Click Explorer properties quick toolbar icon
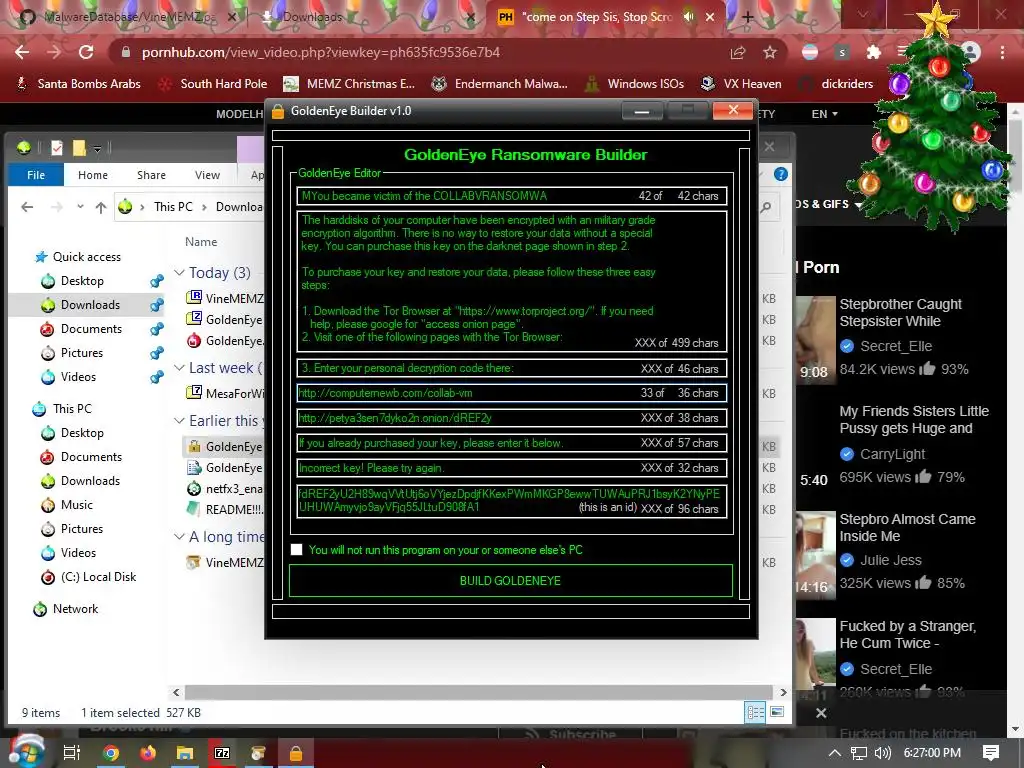The height and width of the screenshot is (768, 1024). click(x=57, y=148)
